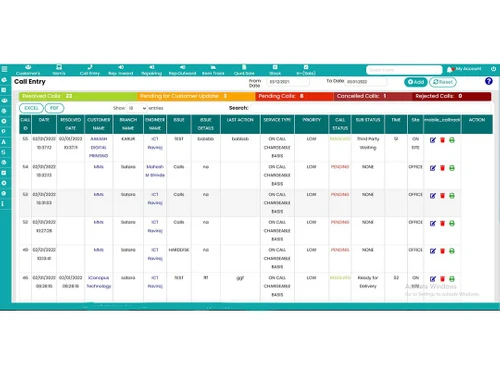Image resolution: width=500 pixels, height=375 pixels.
Task: Filter by Resolved Calls green bar
Action: (78, 96)
